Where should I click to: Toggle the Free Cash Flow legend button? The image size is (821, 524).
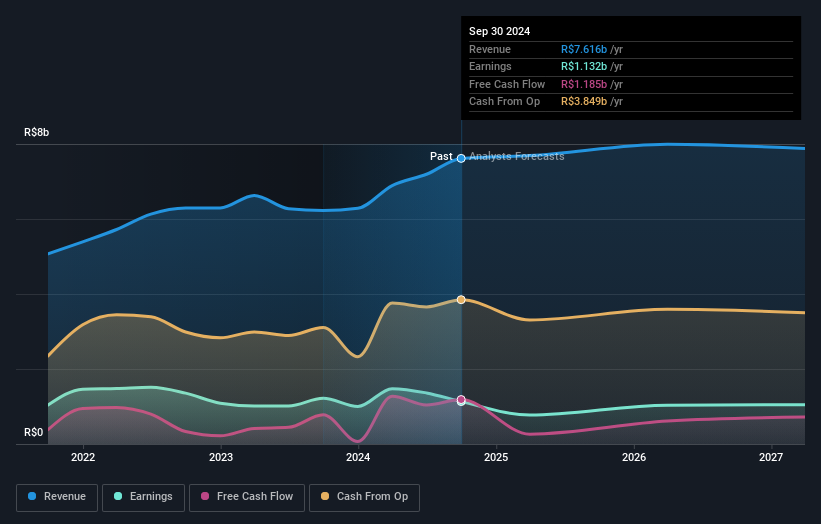247,497
